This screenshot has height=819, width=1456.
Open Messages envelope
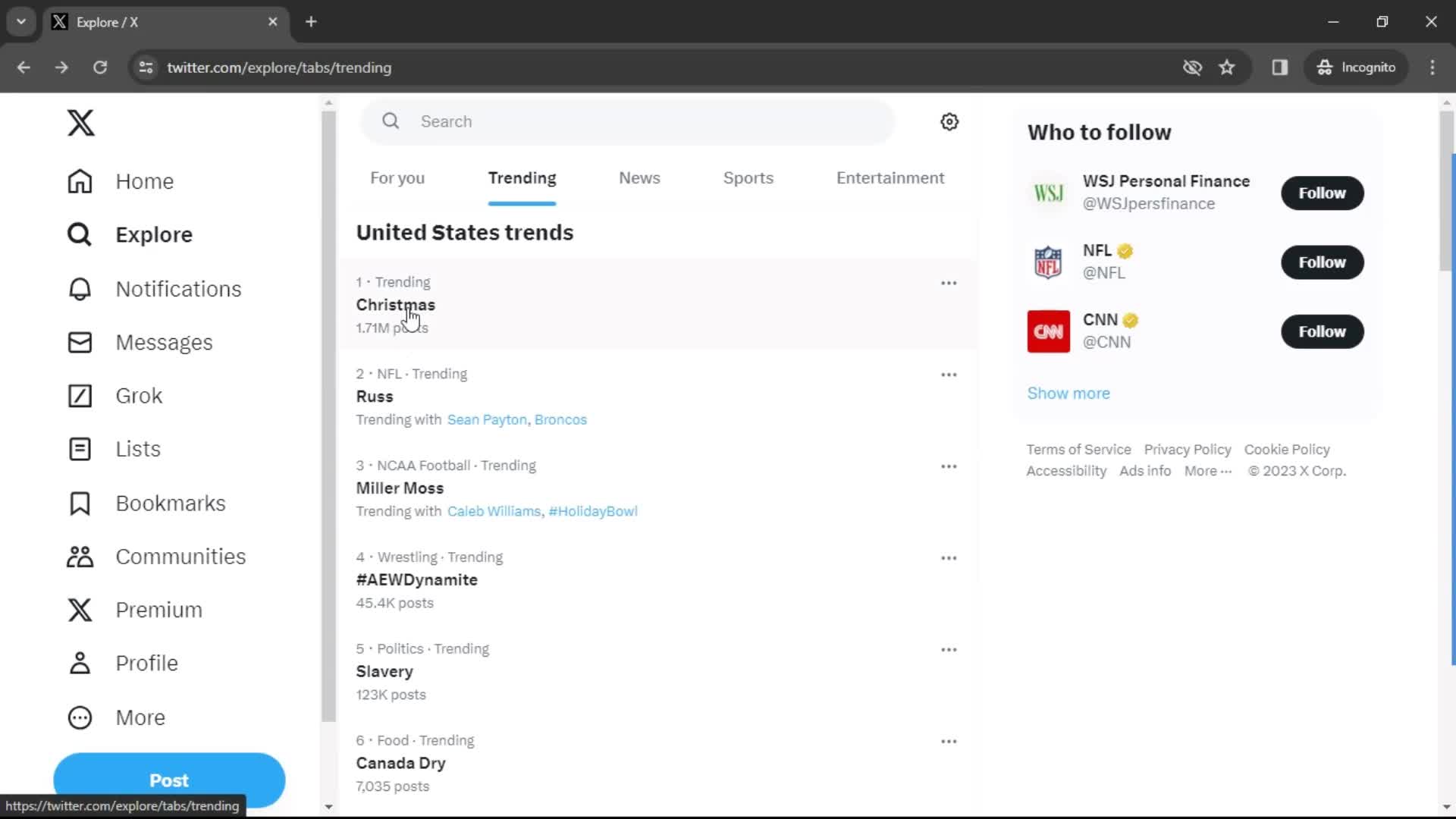pyautogui.click(x=140, y=343)
